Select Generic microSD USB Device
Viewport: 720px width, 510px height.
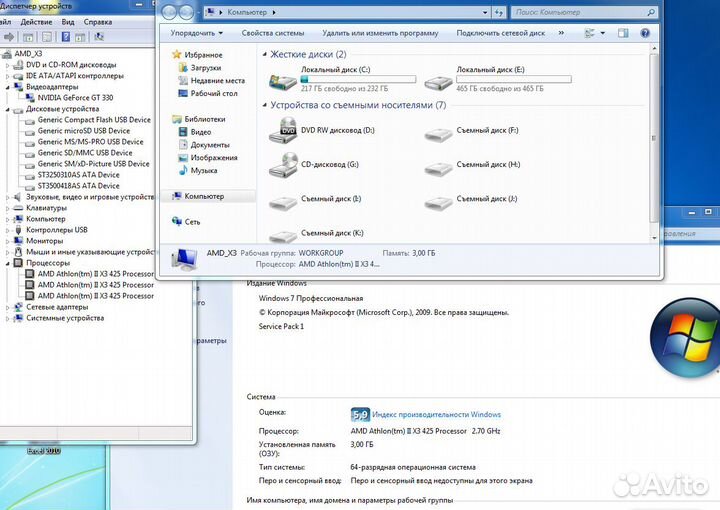pos(84,131)
